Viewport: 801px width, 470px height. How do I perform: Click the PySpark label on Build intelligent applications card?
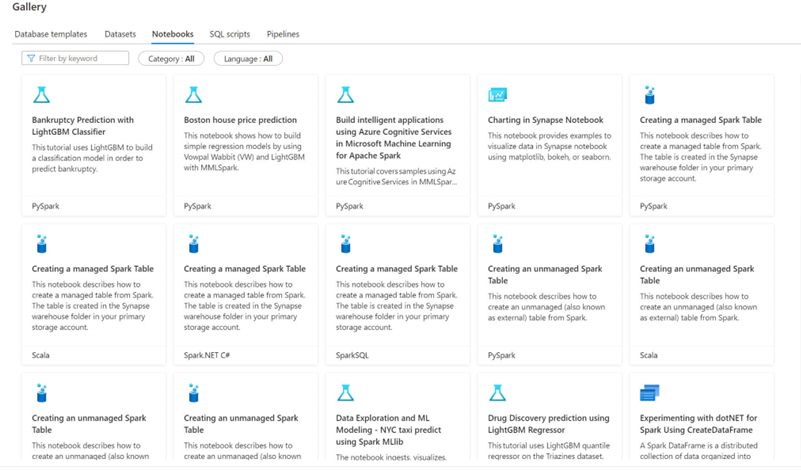[349, 206]
